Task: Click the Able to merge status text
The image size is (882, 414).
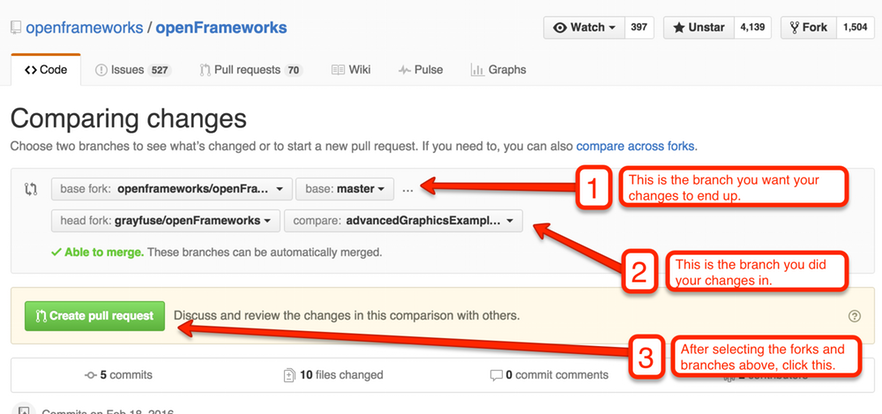Action: [x=104, y=253]
